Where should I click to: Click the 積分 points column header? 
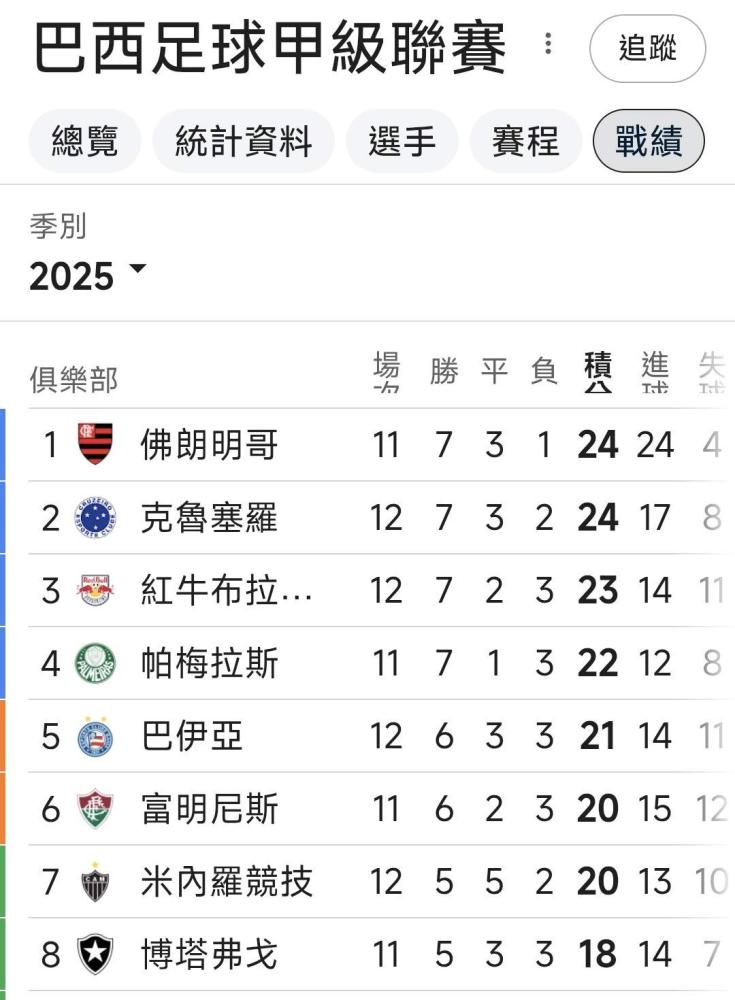coord(598,370)
